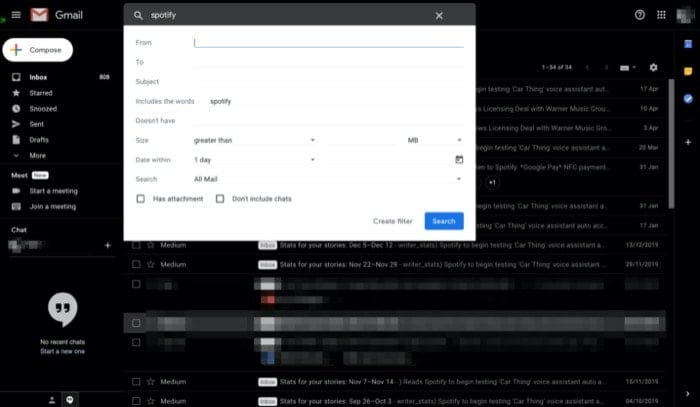Click the Subject input field
The image size is (700, 407).
click(329, 82)
